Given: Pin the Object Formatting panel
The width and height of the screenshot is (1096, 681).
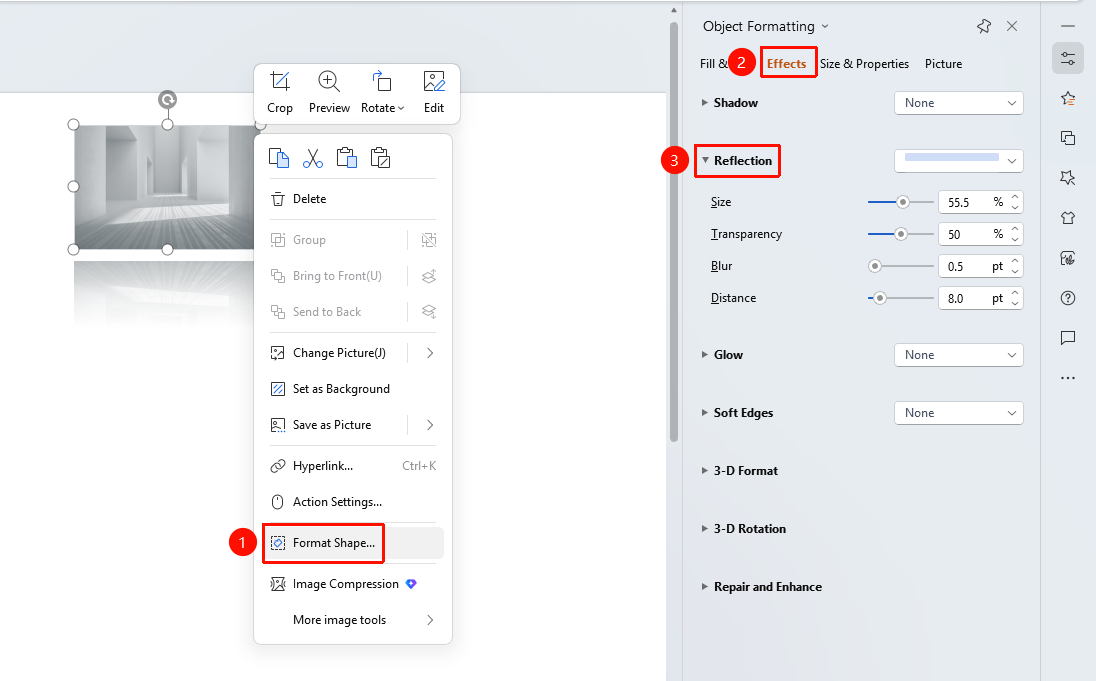Looking at the screenshot, I should coord(983,27).
